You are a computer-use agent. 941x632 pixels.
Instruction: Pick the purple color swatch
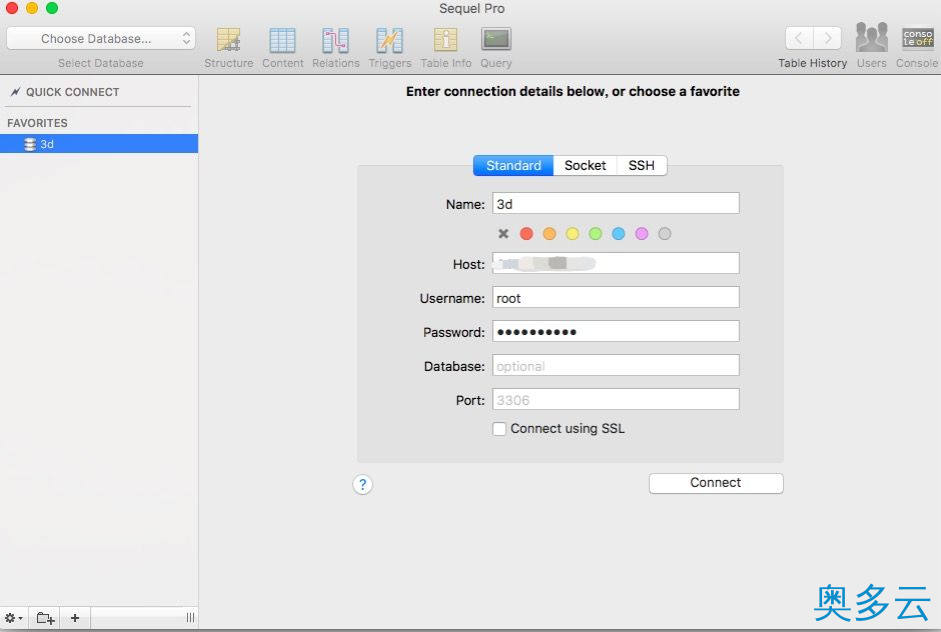click(x=642, y=233)
